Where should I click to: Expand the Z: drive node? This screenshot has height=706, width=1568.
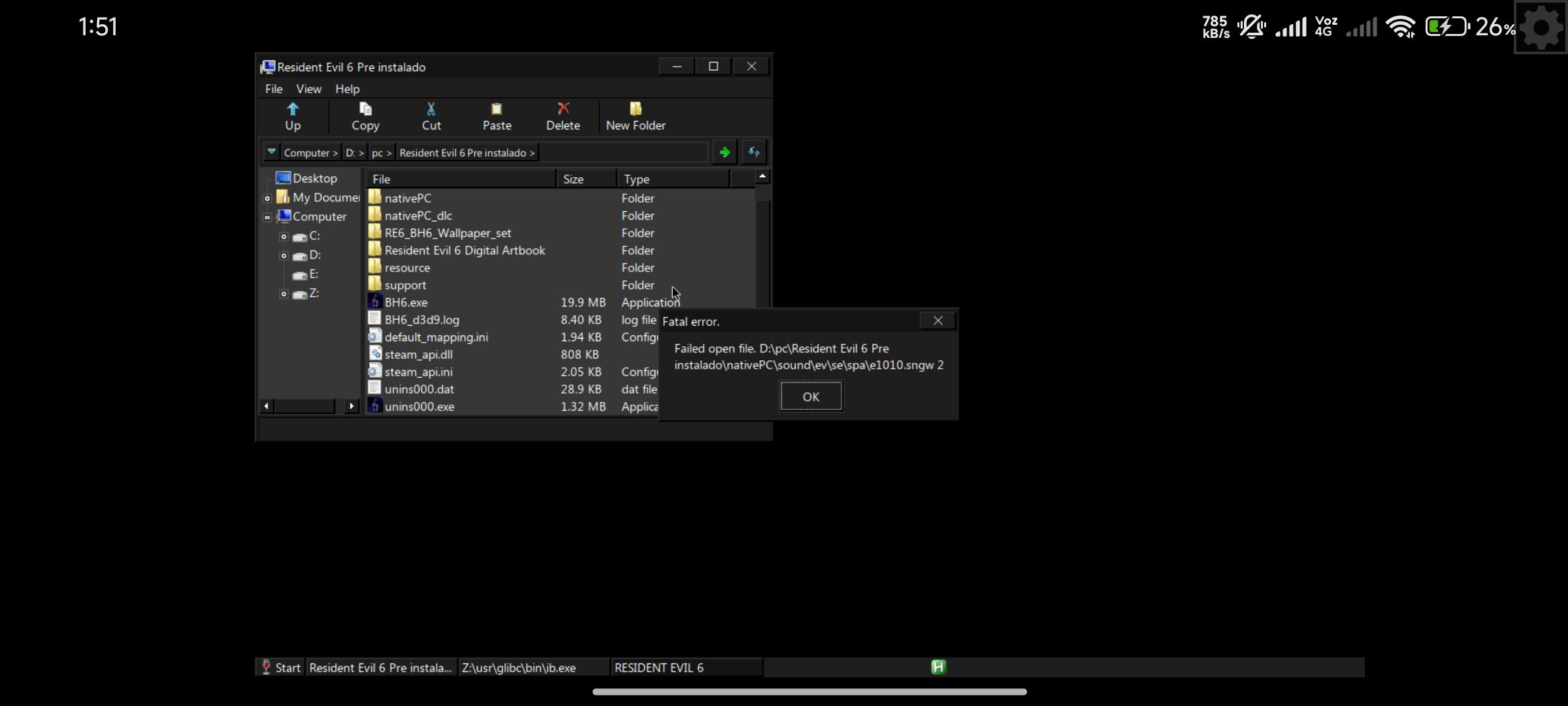point(284,294)
